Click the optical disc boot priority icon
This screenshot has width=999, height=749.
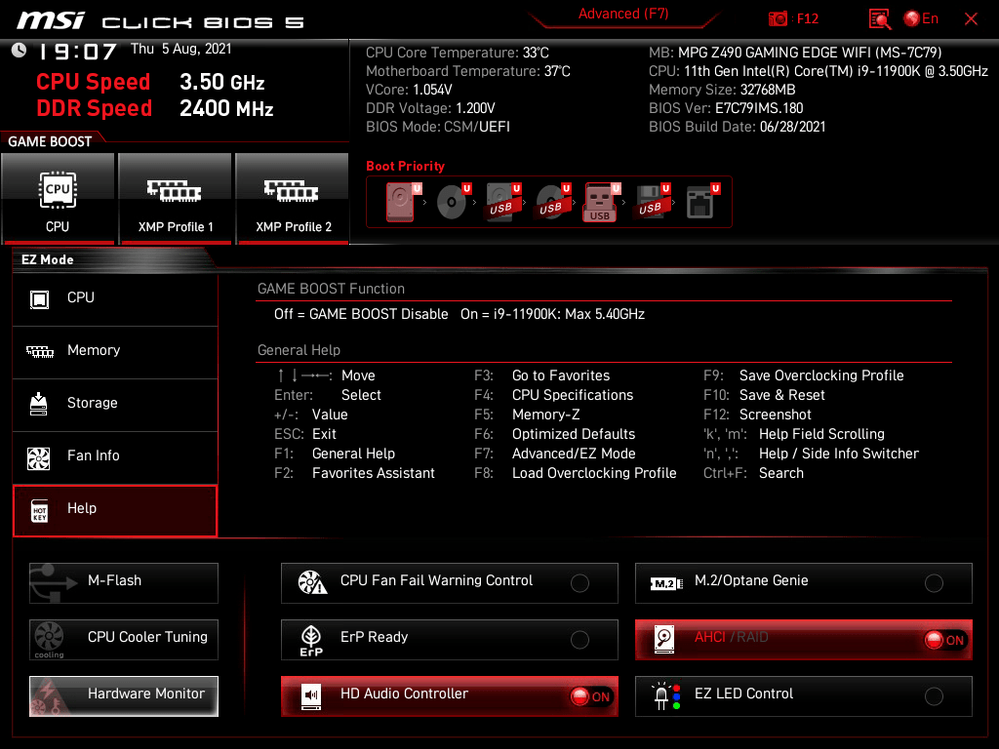point(452,202)
